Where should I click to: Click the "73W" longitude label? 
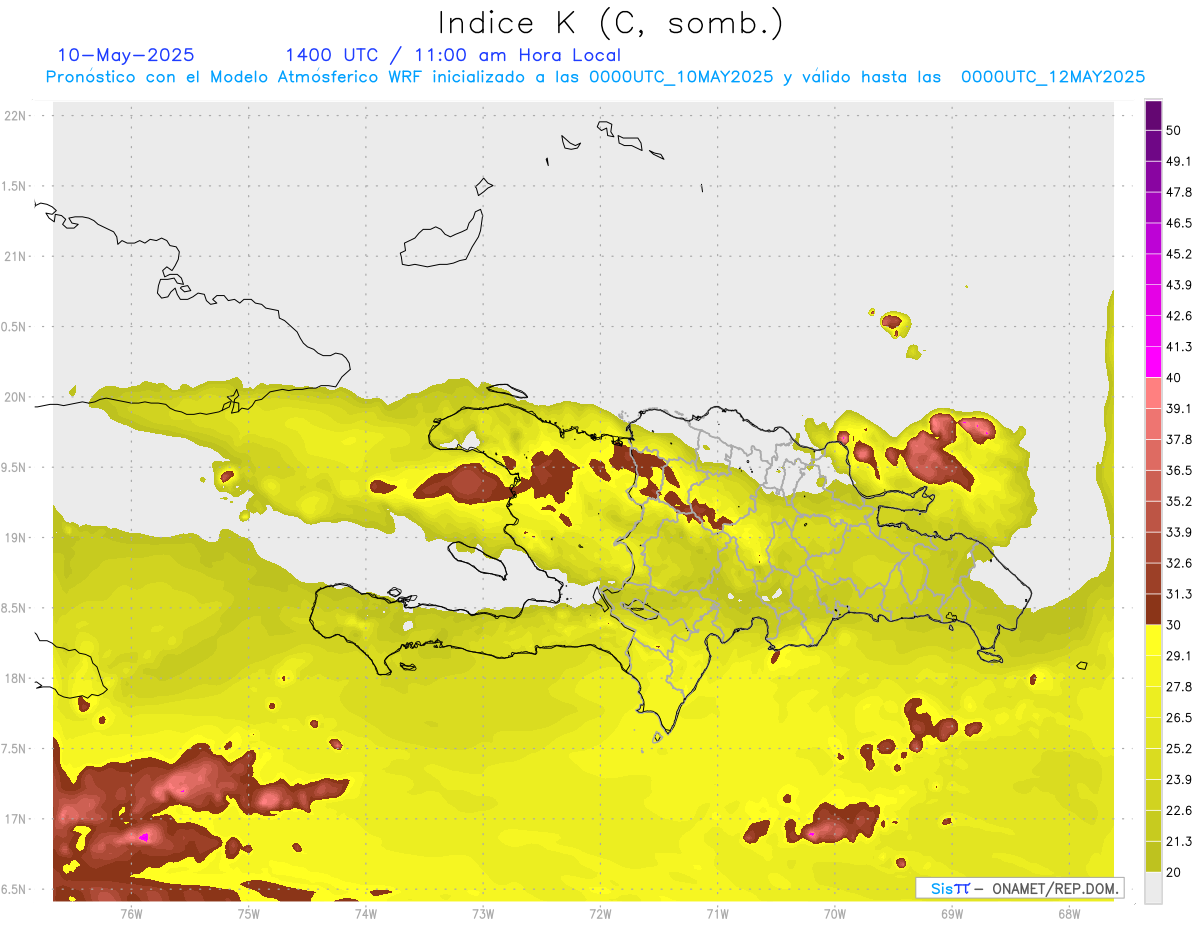click(x=483, y=914)
